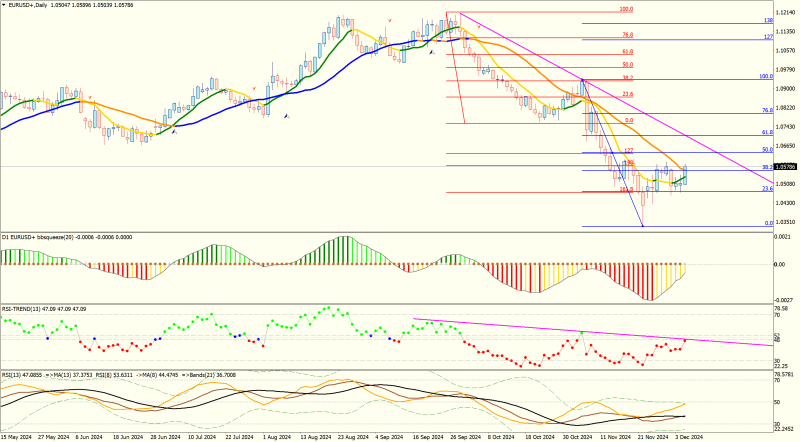The height and width of the screenshot is (442, 800).
Task: Click the 1 Aug 2024 date label
Action: tap(277, 437)
